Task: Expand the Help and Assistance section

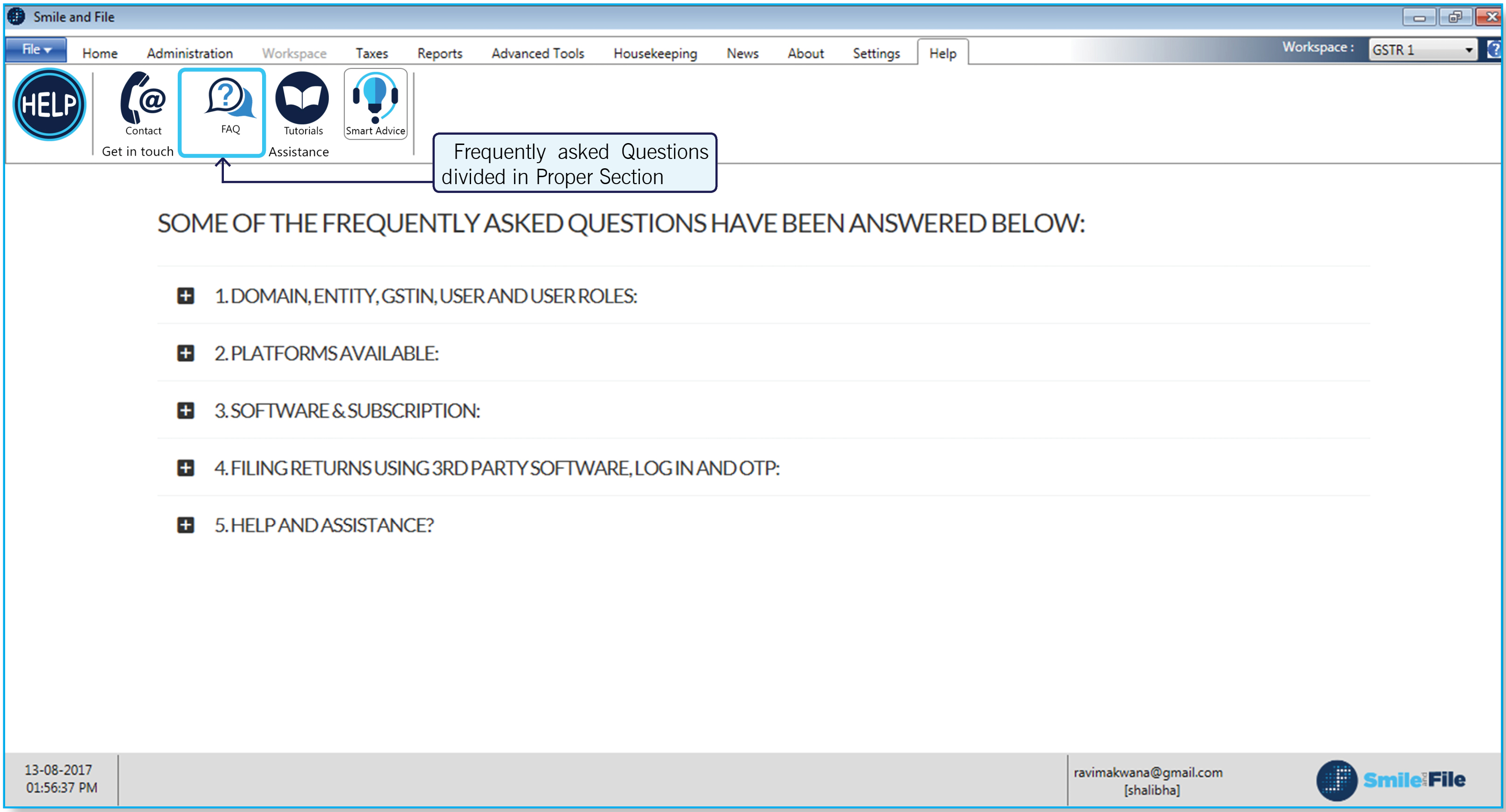Action: [185, 524]
